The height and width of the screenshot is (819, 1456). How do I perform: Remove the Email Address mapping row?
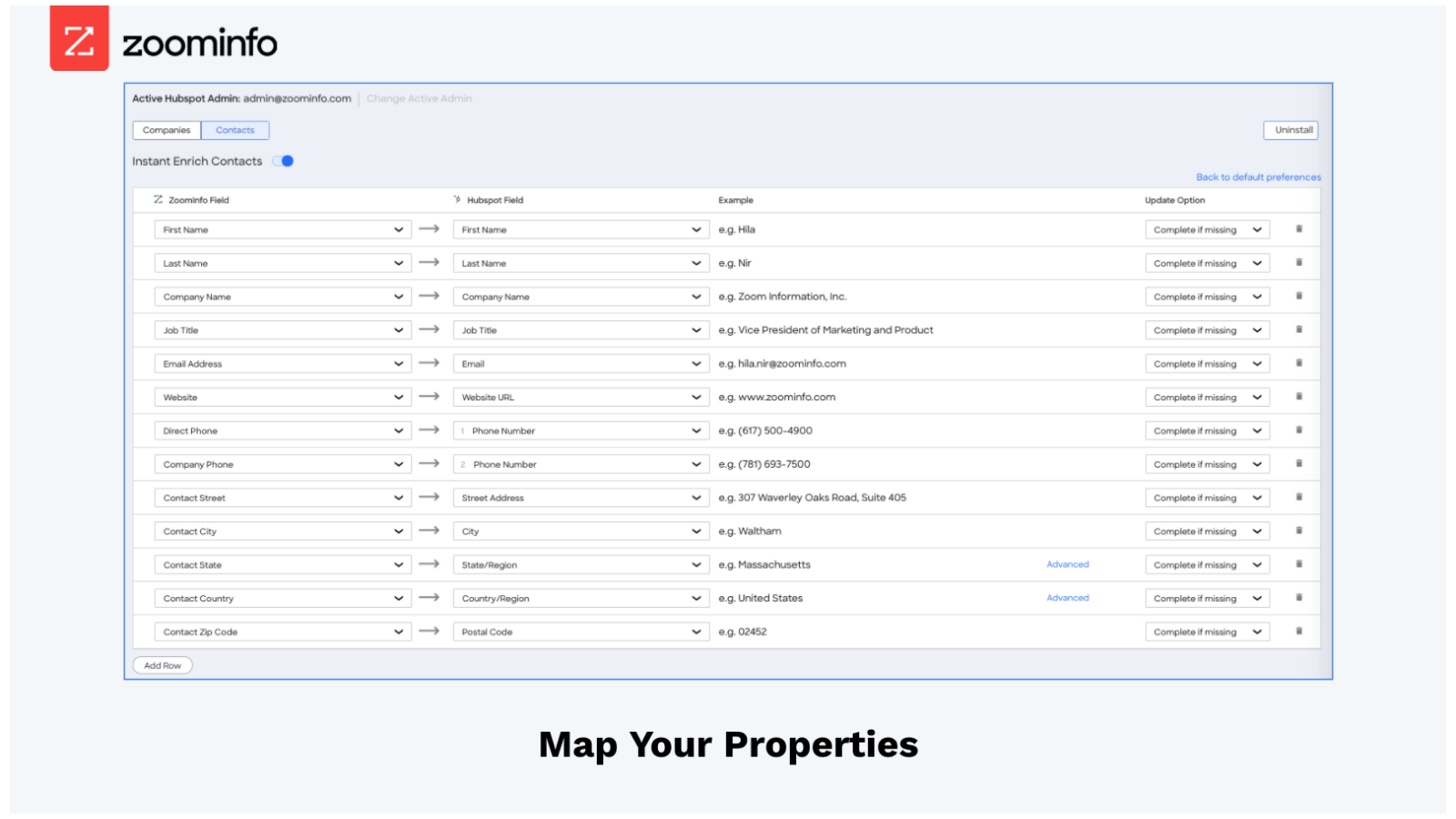(x=1299, y=362)
